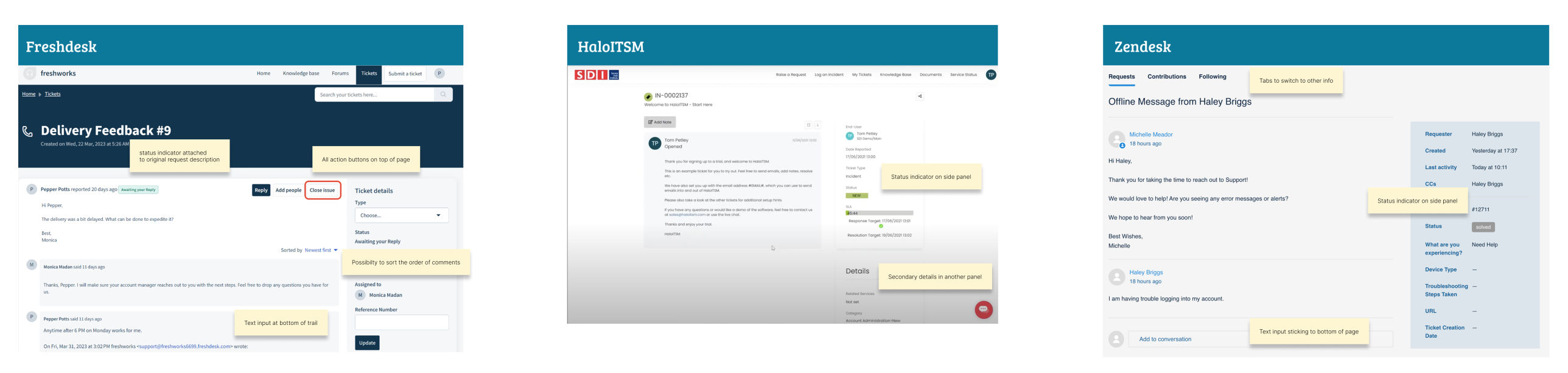Click Tom Petley's TP avatar on the note
1568x373 pixels.
(x=655, y=144)
